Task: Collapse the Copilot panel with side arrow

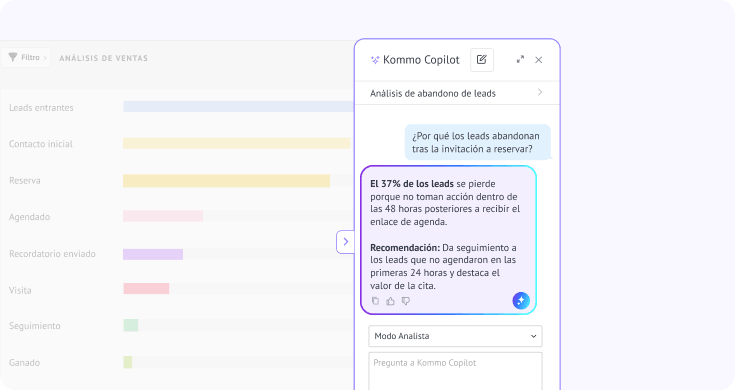Action: [x=345, y=242]
